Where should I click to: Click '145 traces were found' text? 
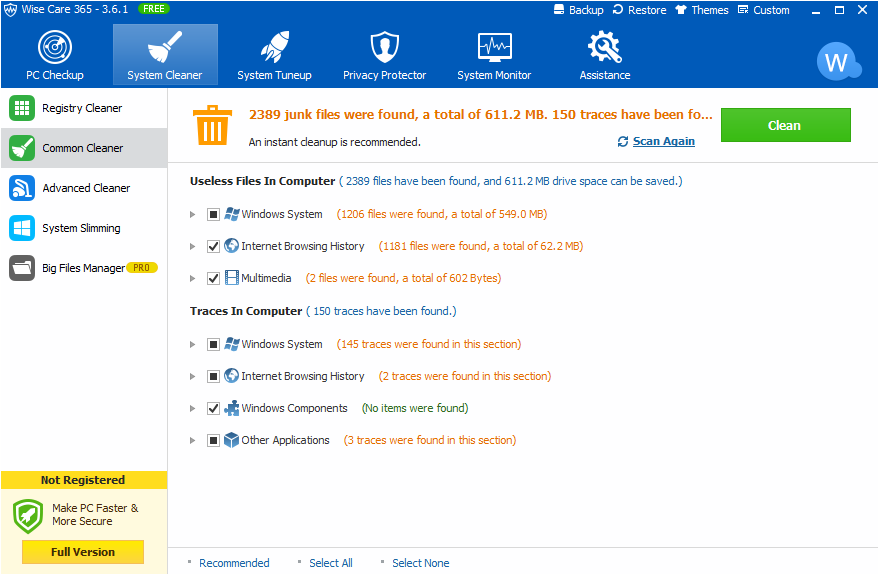click(429, 344)
